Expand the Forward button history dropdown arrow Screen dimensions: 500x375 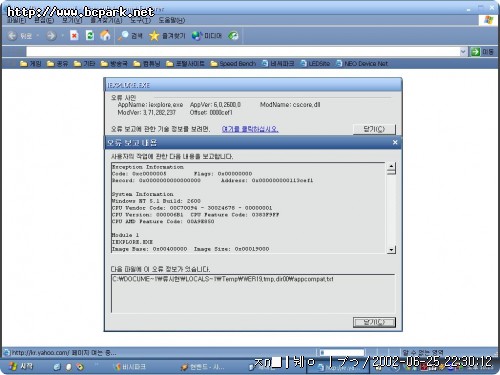(x=62, y=36)
